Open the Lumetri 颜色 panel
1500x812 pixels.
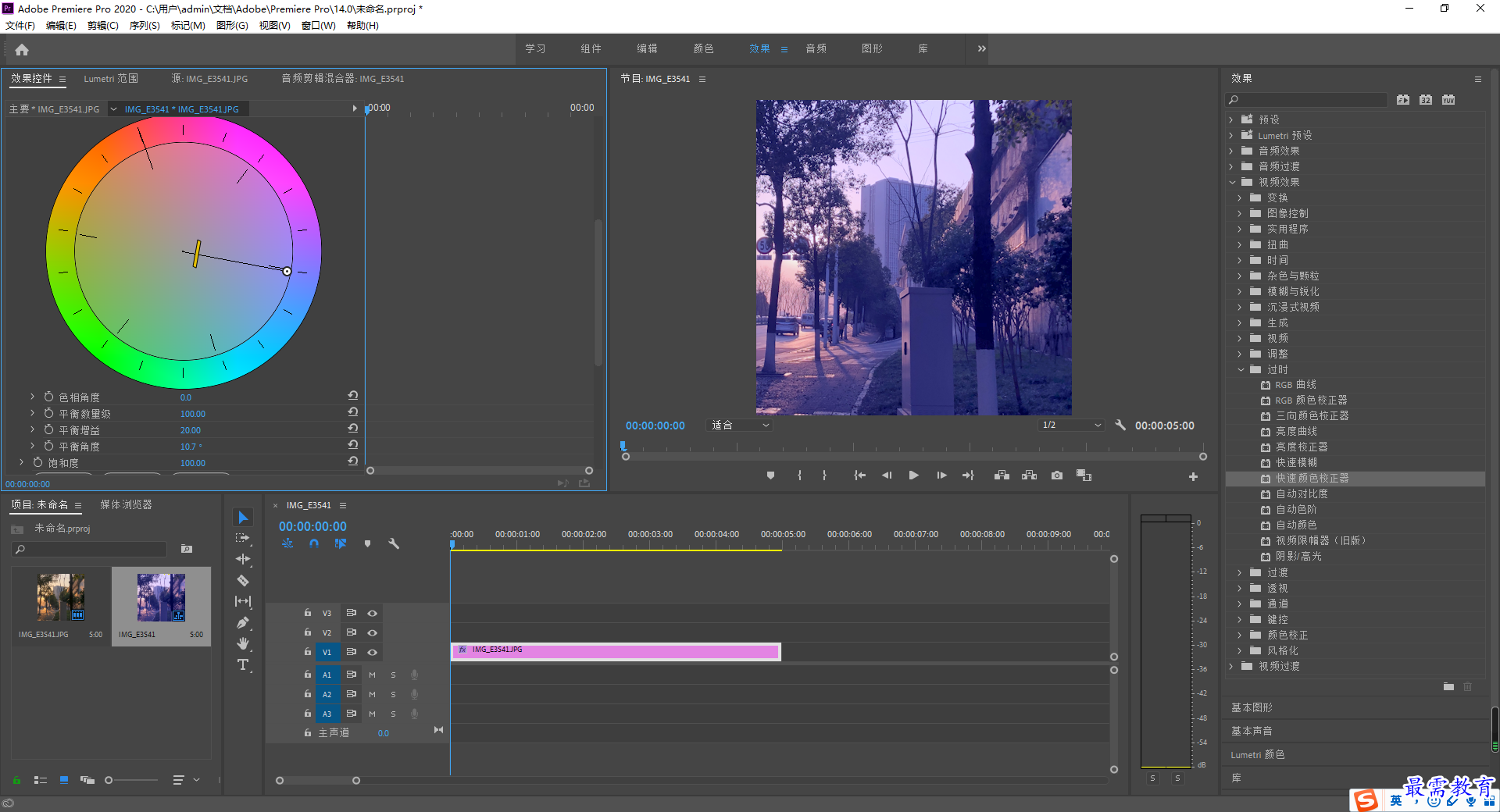coord(1258,754)
